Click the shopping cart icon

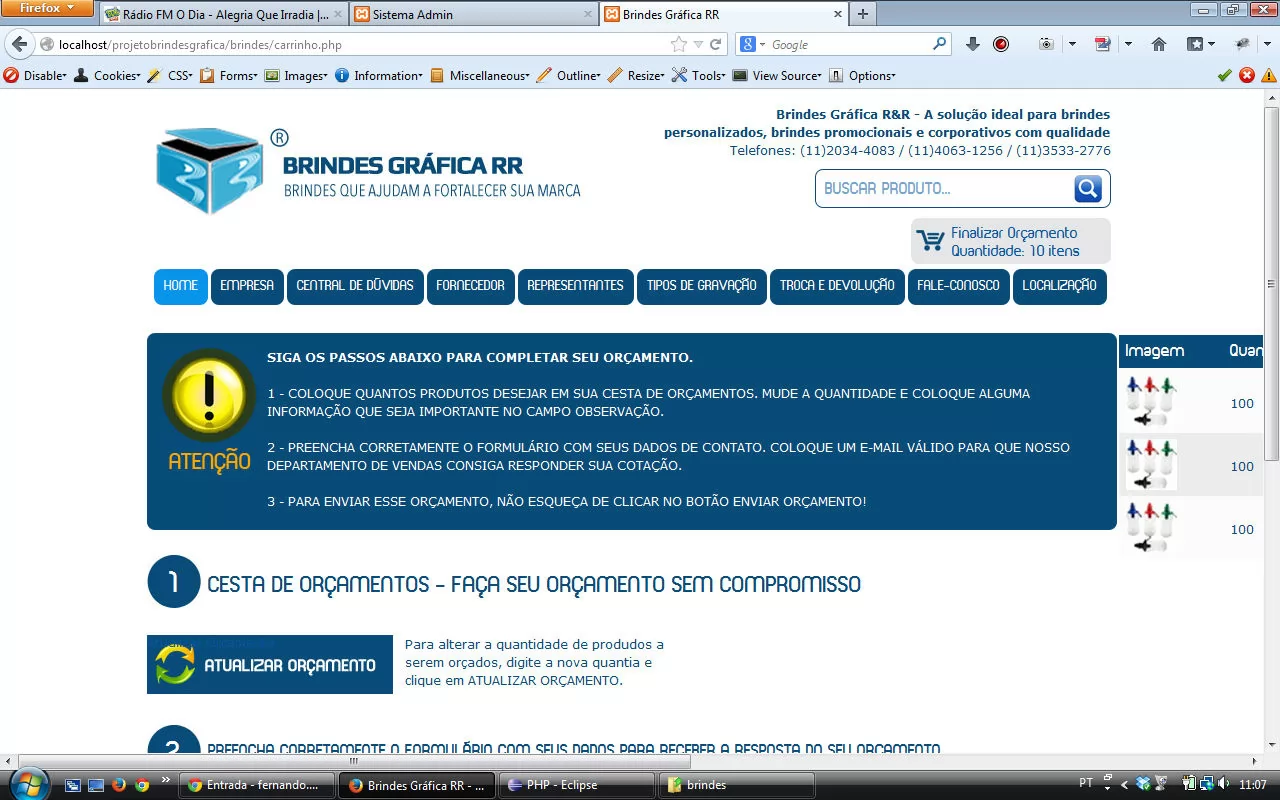point(930,241)
